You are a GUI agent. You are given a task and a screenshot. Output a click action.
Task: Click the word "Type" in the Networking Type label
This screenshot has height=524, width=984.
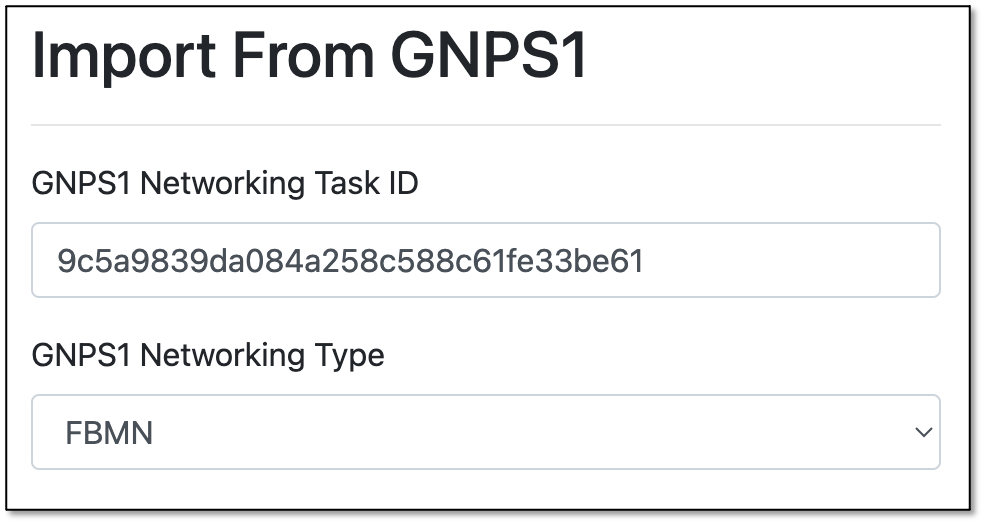click(344, 356)
